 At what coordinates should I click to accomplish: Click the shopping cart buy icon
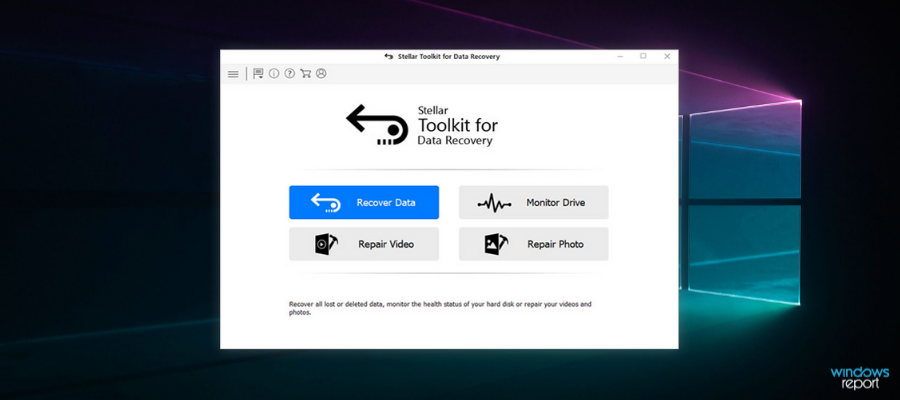305,73
